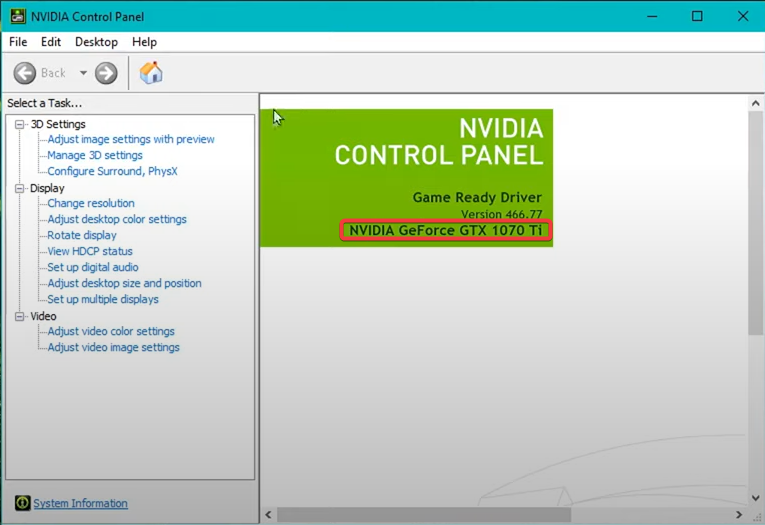The width and height of the screenshot is (765, 525).
Task: Select View HDCP status
Action: click(x=90, y=251)
